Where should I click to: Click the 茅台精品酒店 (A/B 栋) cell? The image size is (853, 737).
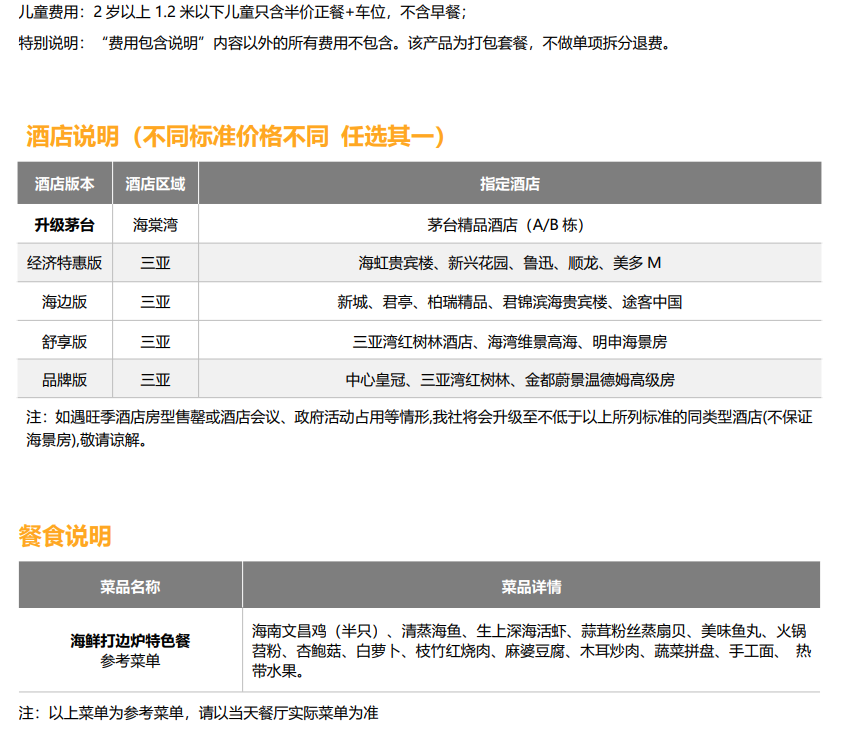tap(509, 224)
